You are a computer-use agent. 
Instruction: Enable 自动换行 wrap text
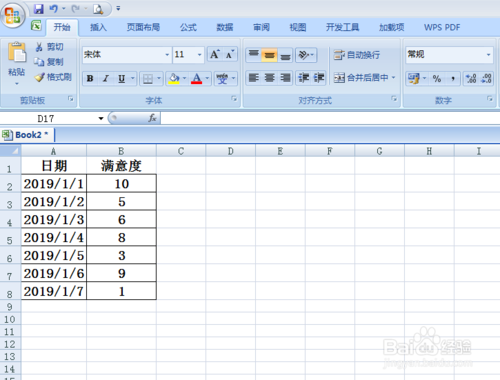point(357,55)
